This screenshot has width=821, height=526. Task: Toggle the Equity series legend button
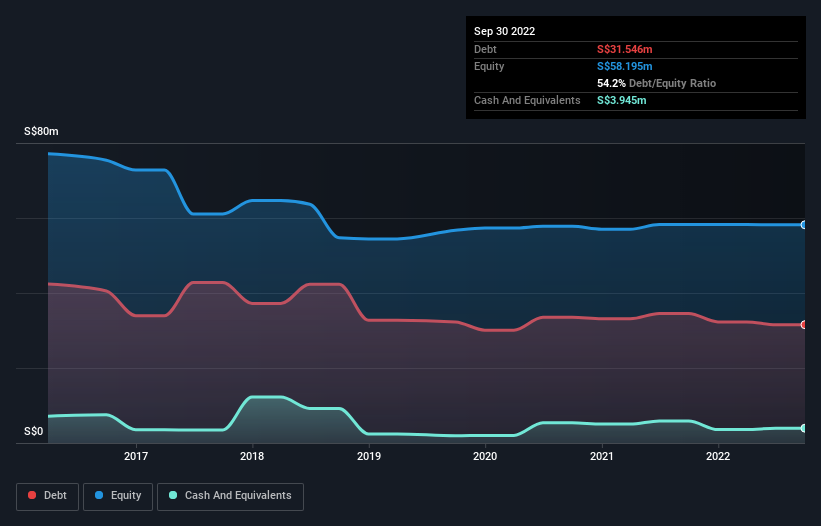[118, 496]
